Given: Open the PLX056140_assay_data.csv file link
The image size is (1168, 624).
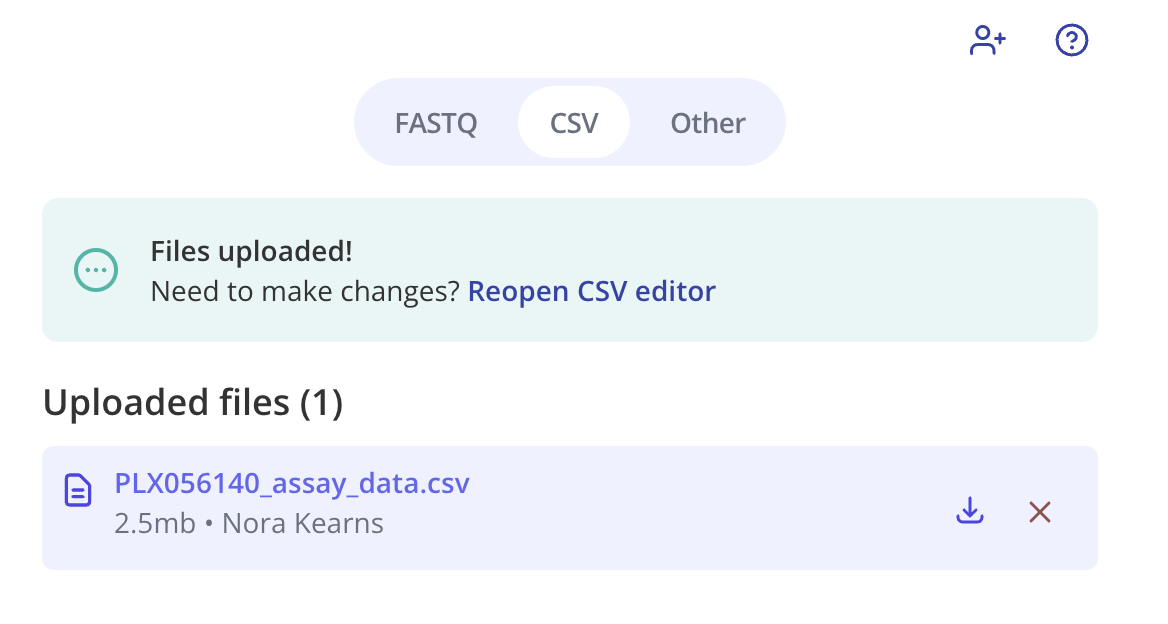Looking at the screenshot, I should click(x=292, y=484).
